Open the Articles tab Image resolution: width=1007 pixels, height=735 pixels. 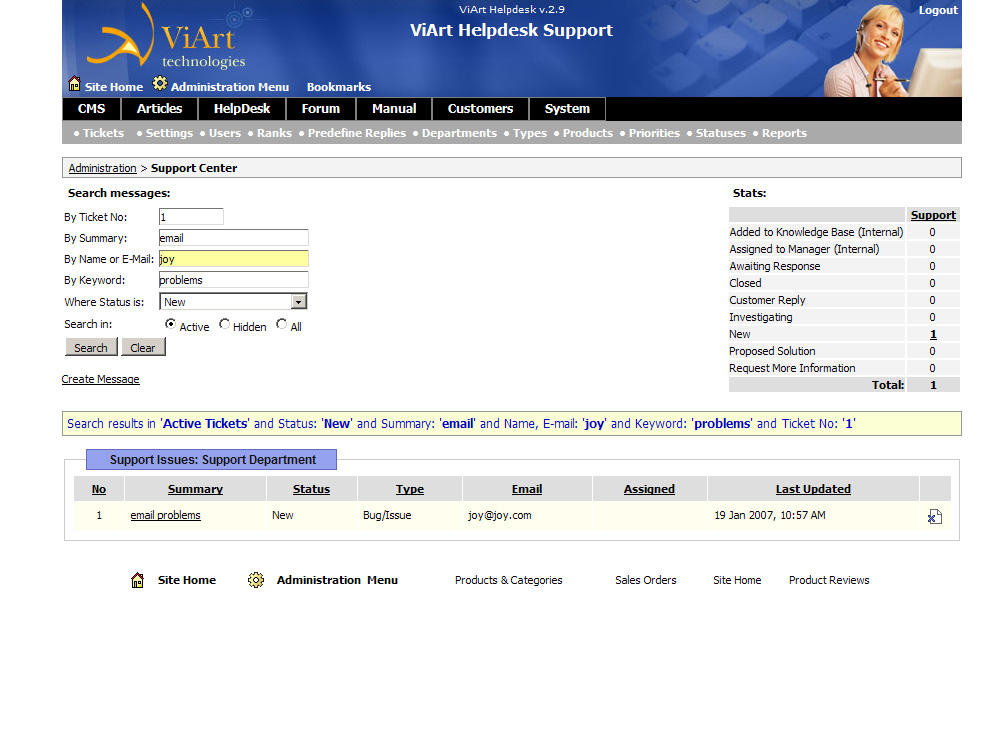pos(159,109)
